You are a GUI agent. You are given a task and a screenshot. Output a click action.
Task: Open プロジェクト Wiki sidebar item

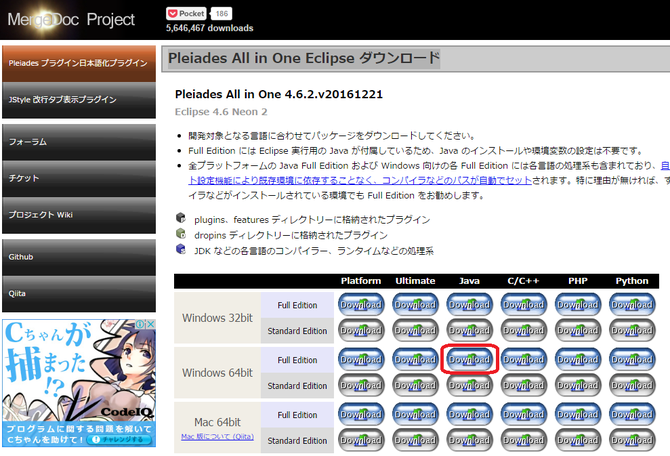point(79,215)
